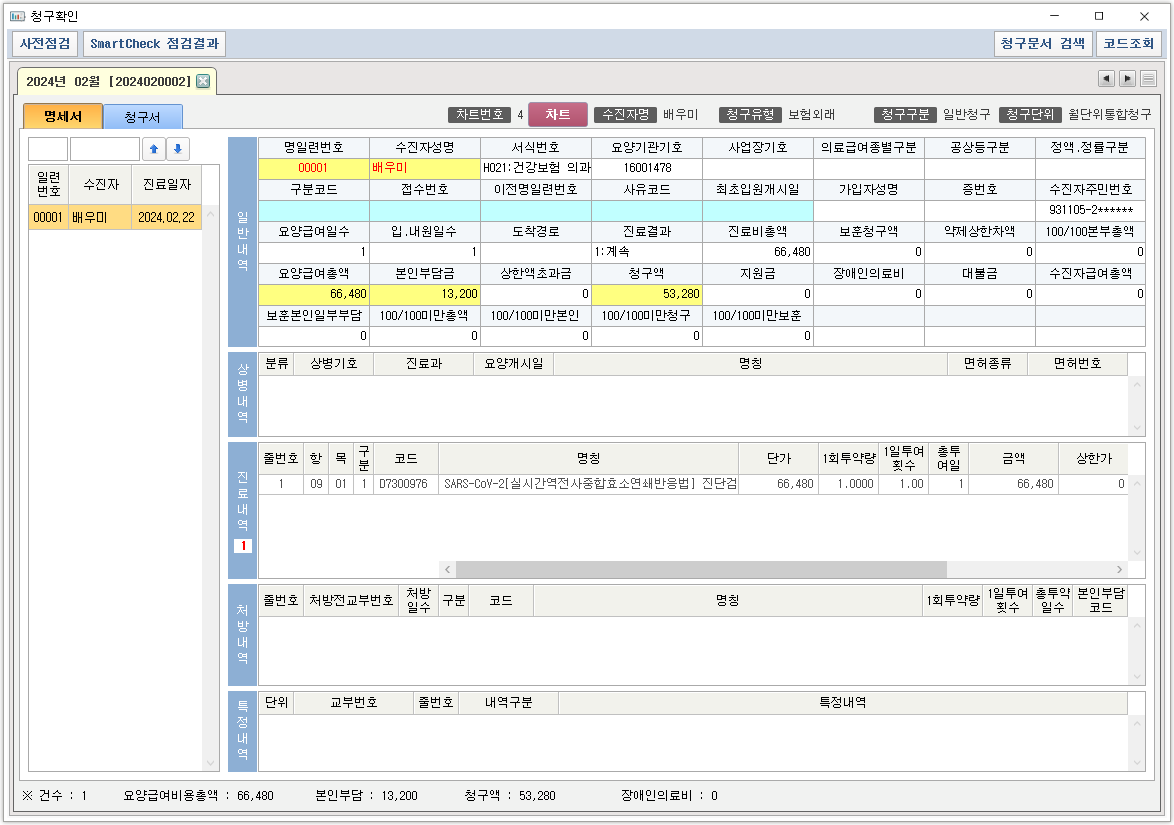Open 코드조회 lookup
This screenshot has height=825, width=1174.
(x=1129, y=44)
